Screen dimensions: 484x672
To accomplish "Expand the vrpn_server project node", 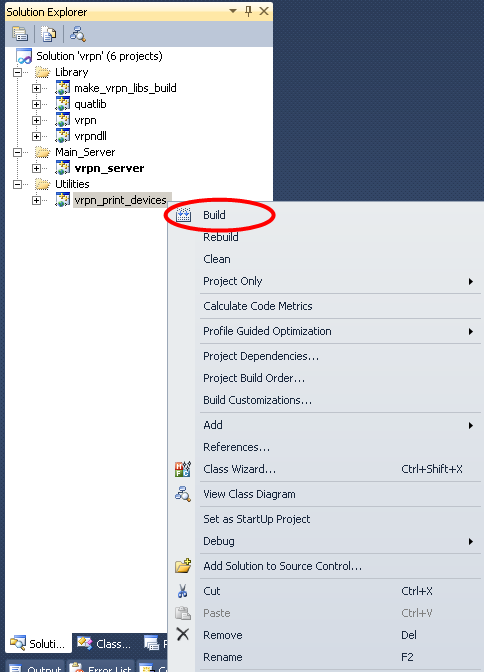I will tap(36, 168).
